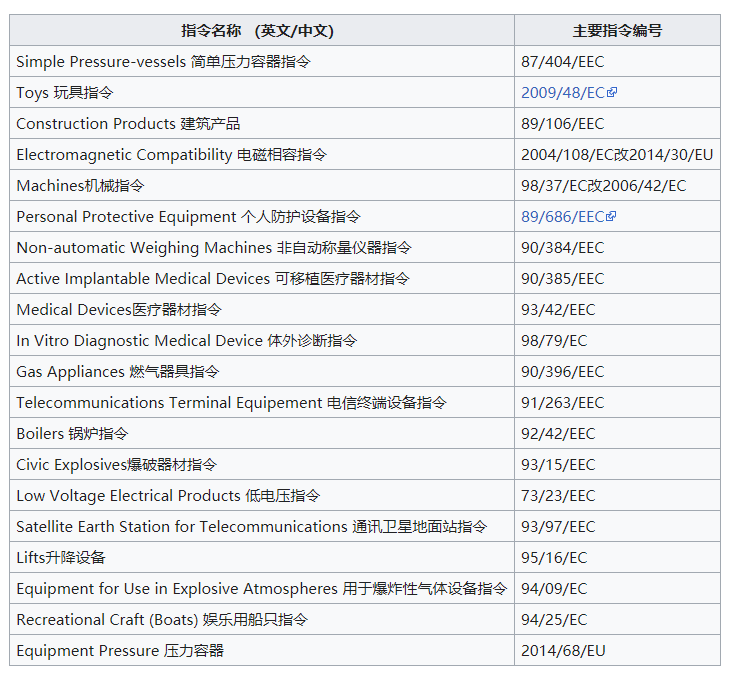This screenshot has width=751, height=677.
Task: Select Lifts升降设备 cell
Action: point(262,557)
